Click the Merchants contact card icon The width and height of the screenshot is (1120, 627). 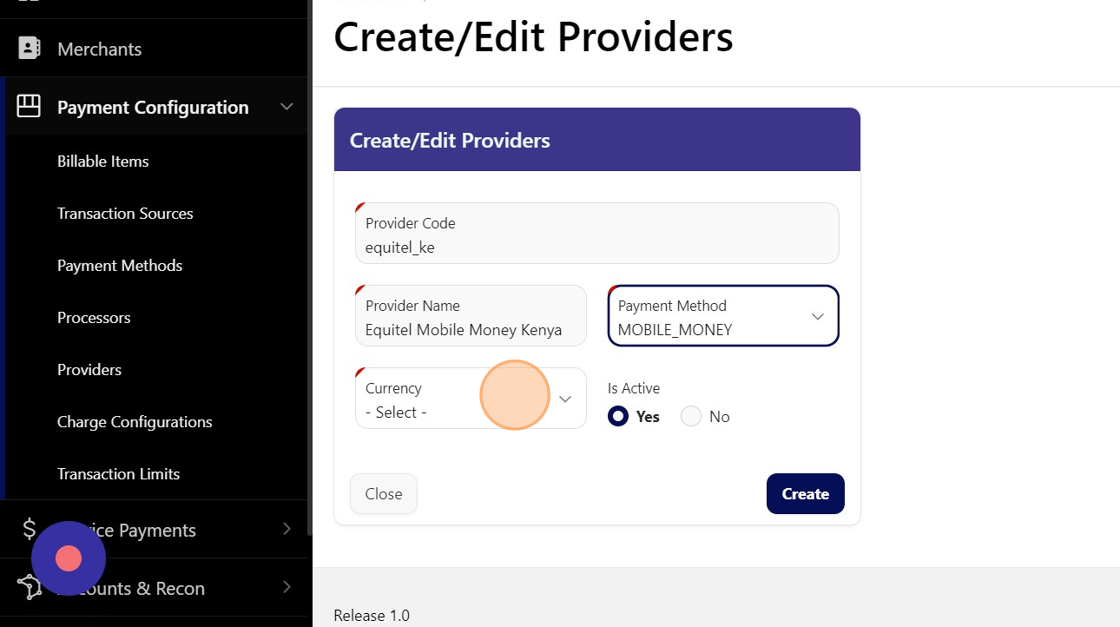(29, 48)
